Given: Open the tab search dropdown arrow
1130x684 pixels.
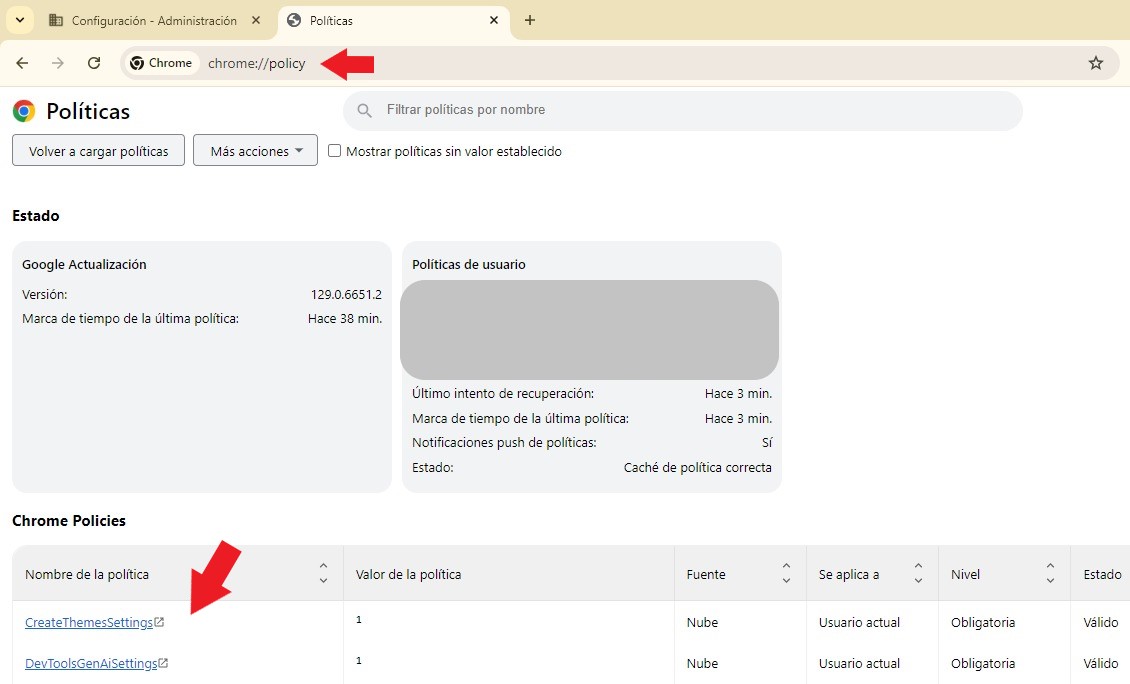Looking at the screenshot, I should (x=20, y=20).
